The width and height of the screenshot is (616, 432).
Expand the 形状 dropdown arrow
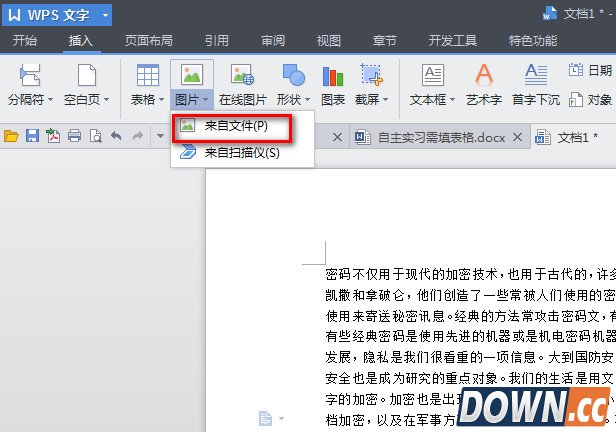pos(307,100)
